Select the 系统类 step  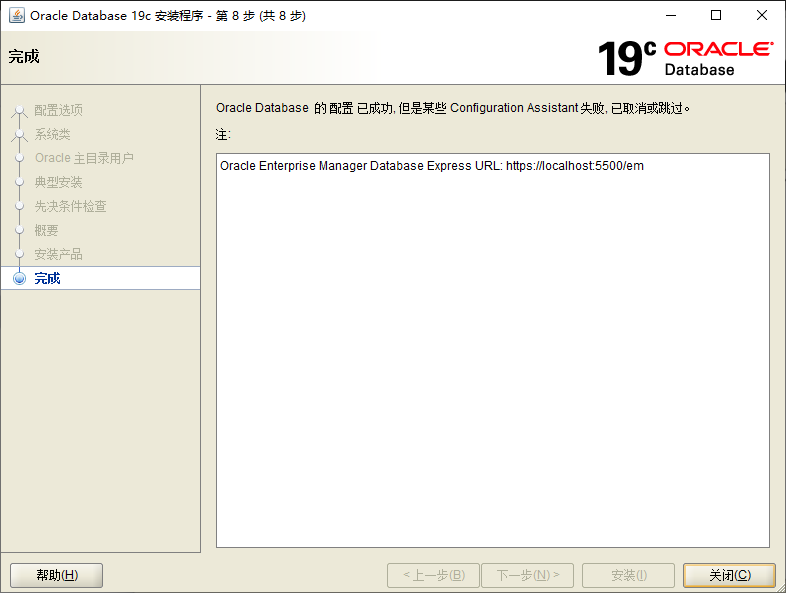click(52, 134)
